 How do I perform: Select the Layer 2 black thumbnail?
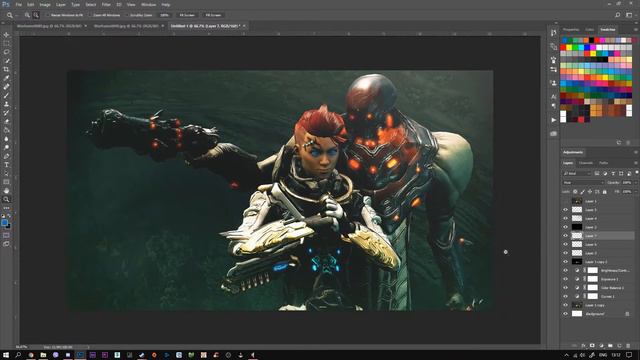[577, 227]
